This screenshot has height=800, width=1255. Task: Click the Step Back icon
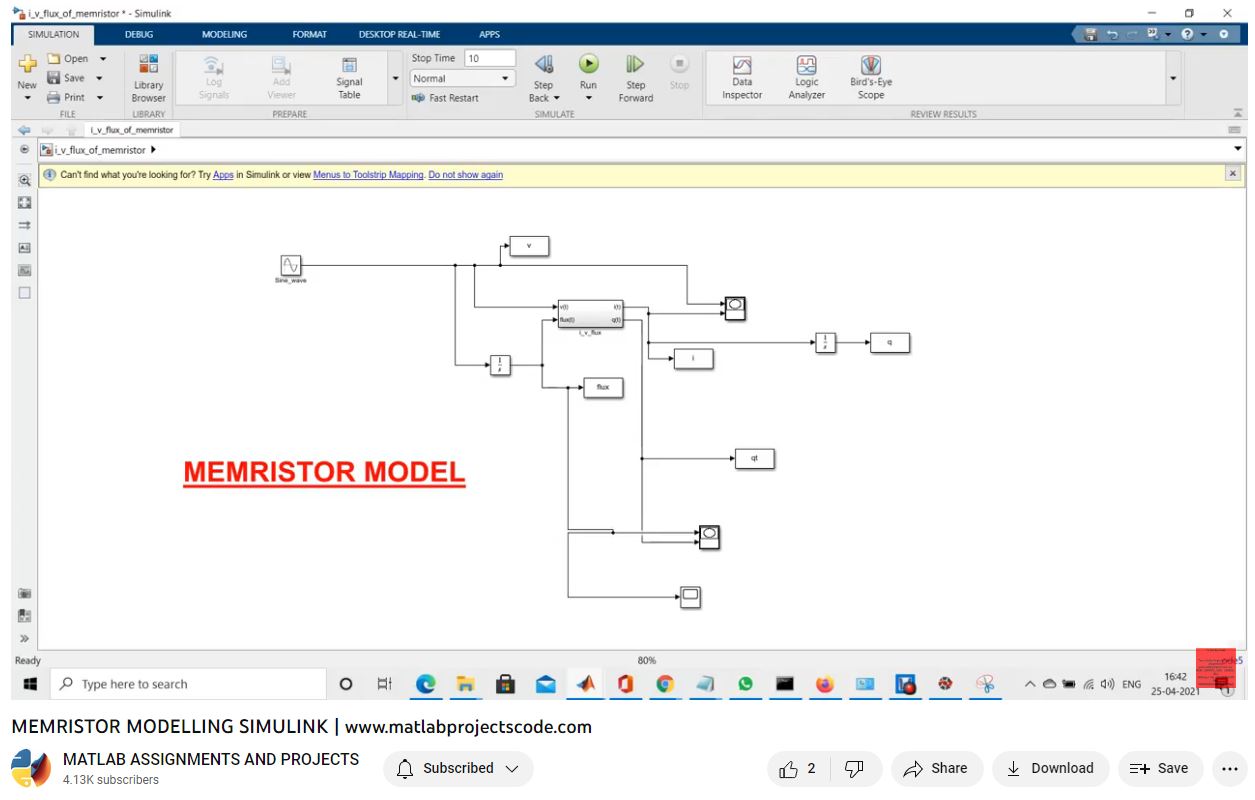pyautogui.click(x=543, y=65)
